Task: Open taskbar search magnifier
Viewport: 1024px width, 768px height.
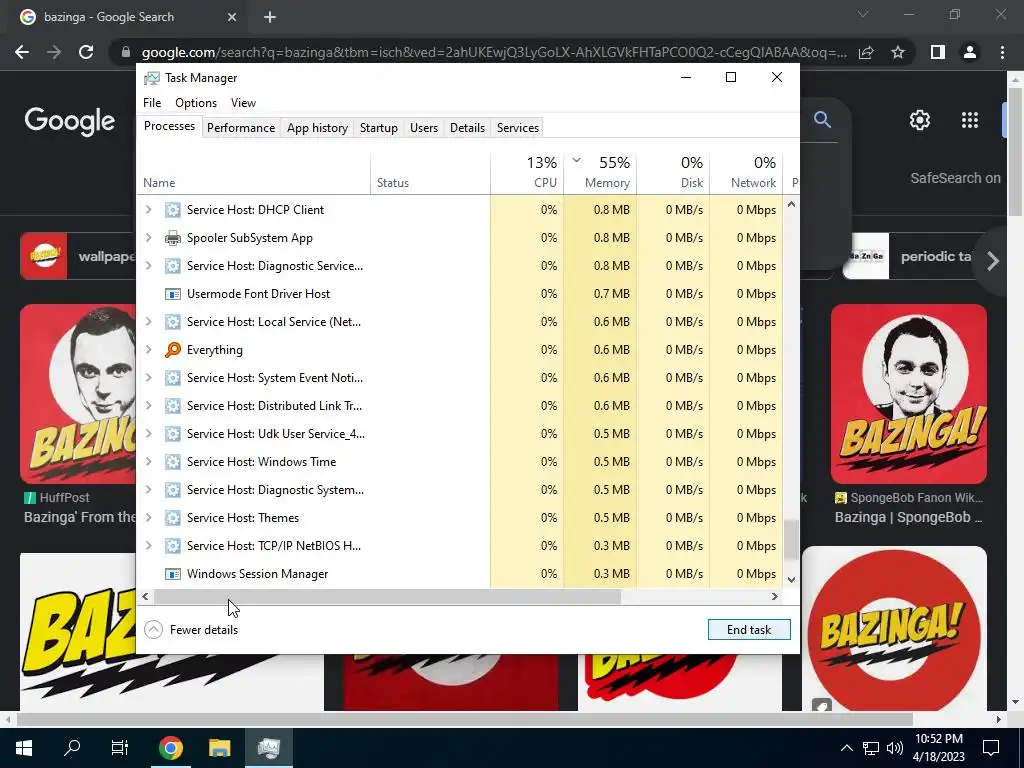Action: pos(72,747)
